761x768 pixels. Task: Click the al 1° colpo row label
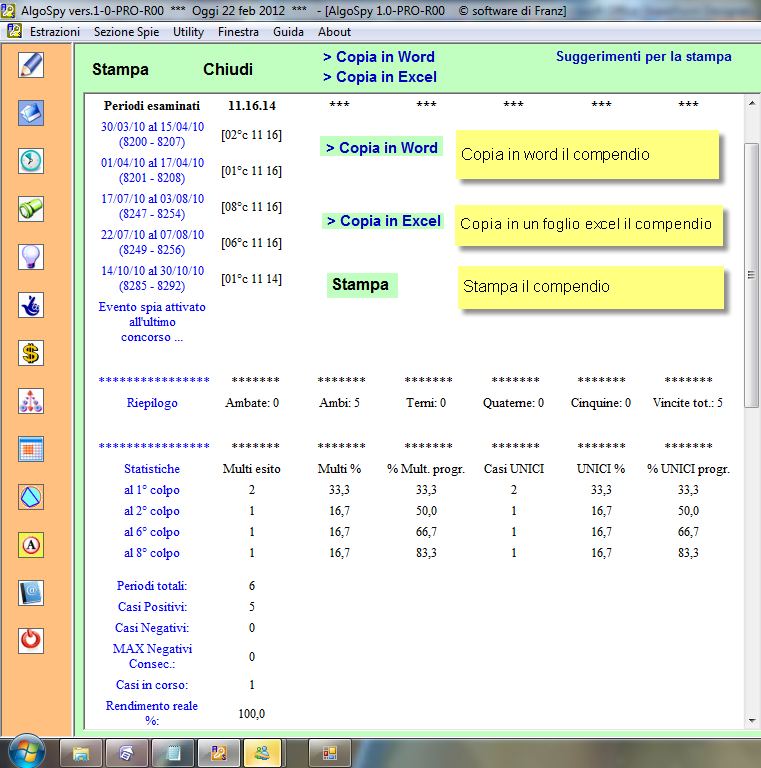[152, 490]
